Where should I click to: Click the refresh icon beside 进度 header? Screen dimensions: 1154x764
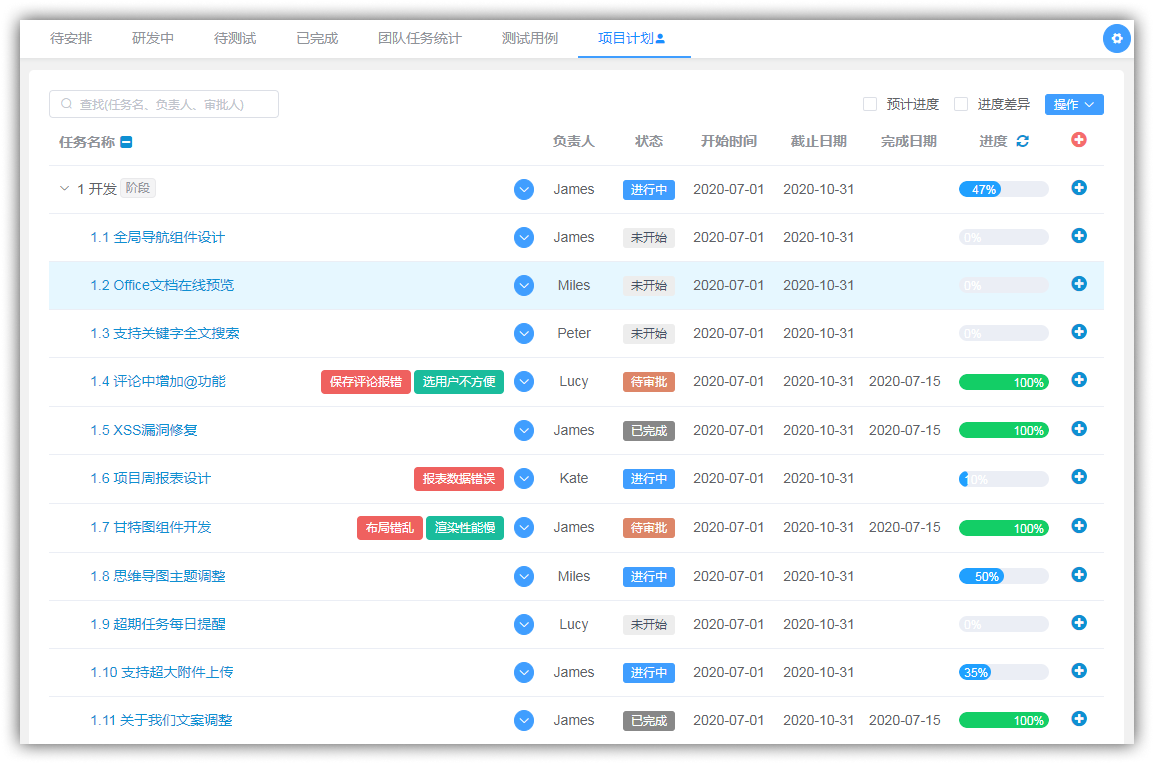1022,141
